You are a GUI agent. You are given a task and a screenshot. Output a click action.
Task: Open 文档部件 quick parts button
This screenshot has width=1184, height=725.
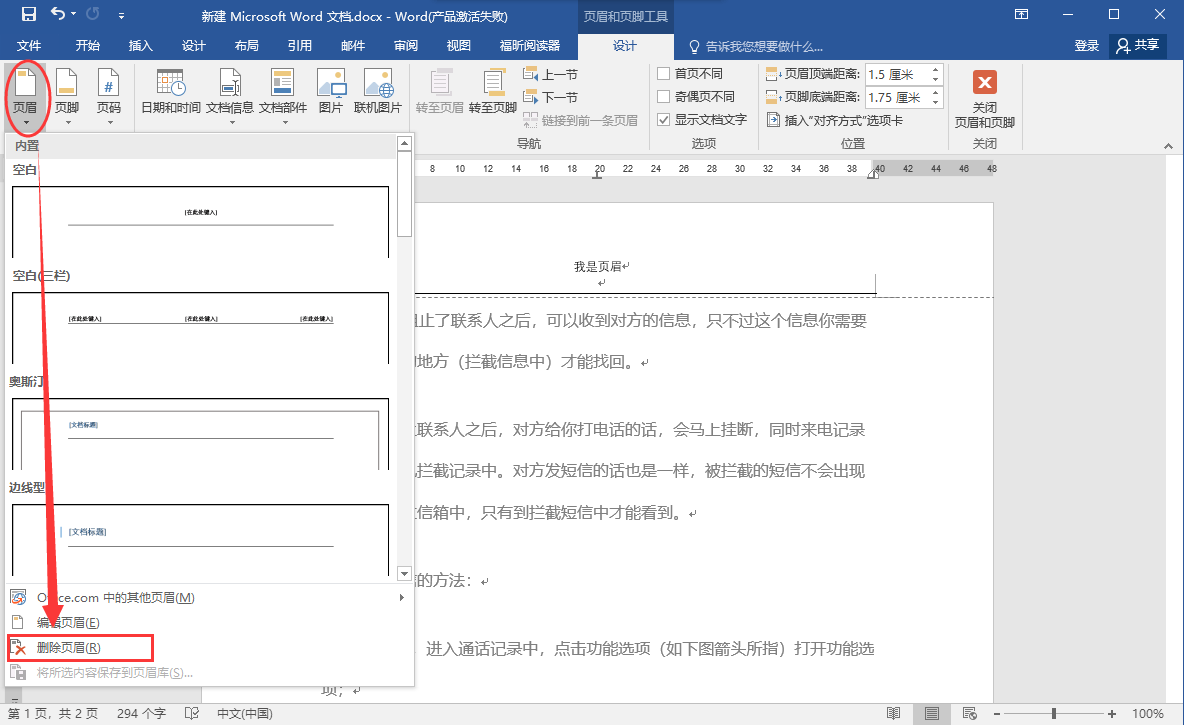(x=283, y=97)
